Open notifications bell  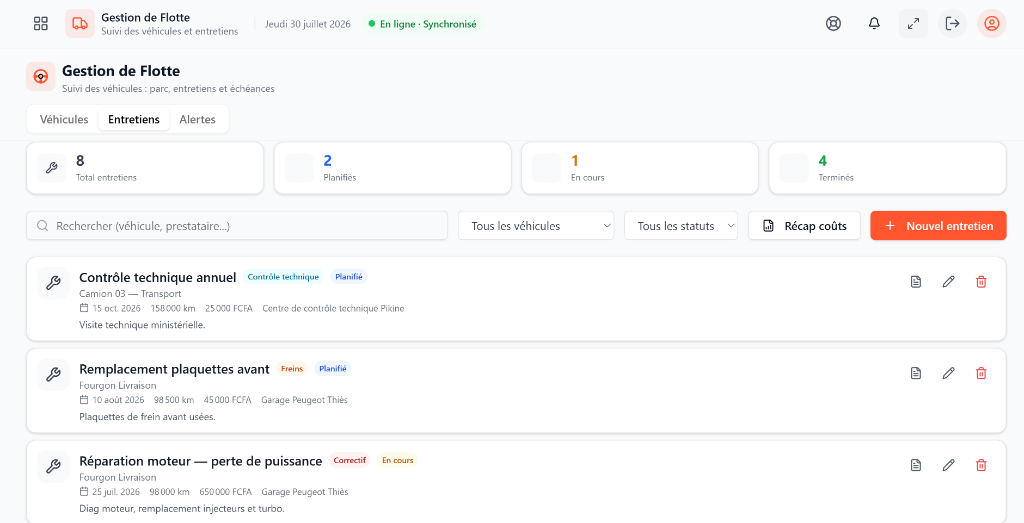pyautogui.click(x=874, y=24)
